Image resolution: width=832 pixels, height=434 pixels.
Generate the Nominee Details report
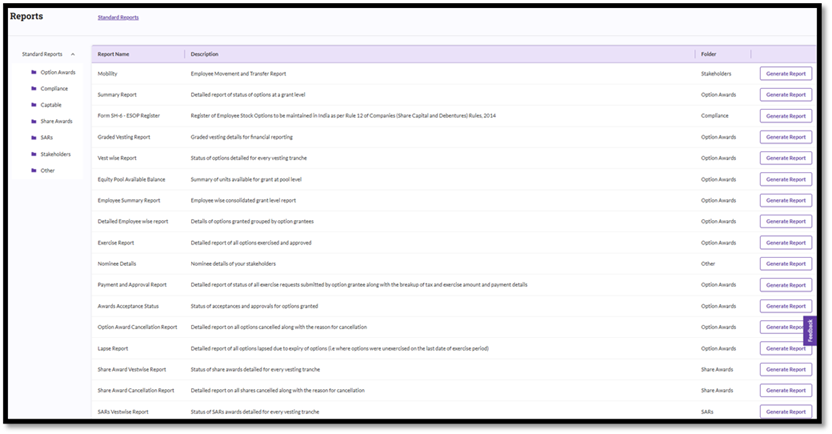(x=786, y=264)
